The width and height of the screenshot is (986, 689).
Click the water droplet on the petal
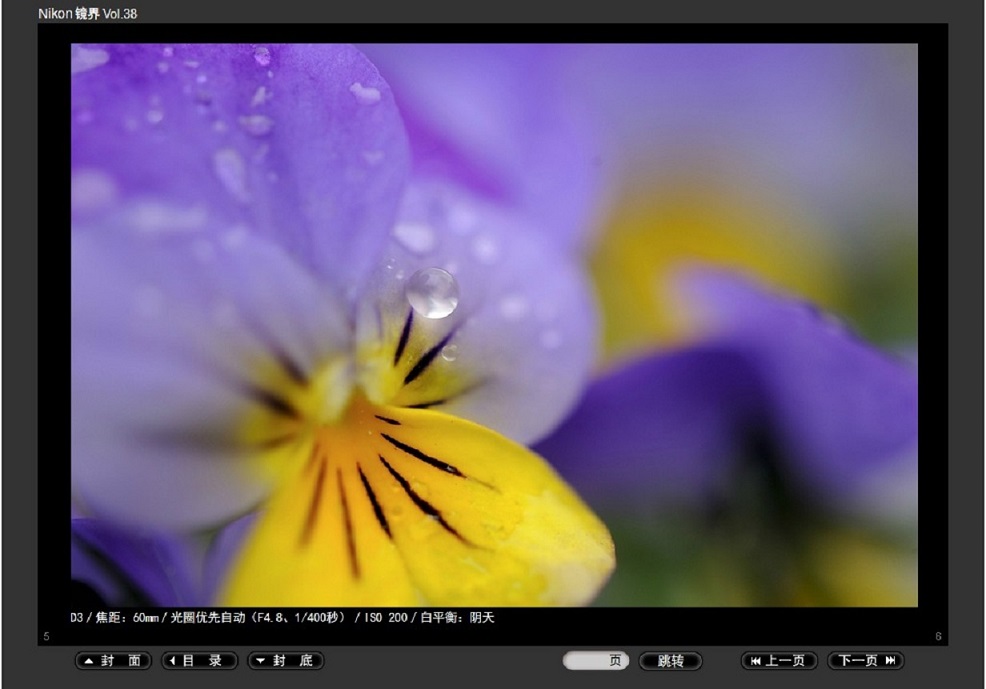click(x=432, y=292)
